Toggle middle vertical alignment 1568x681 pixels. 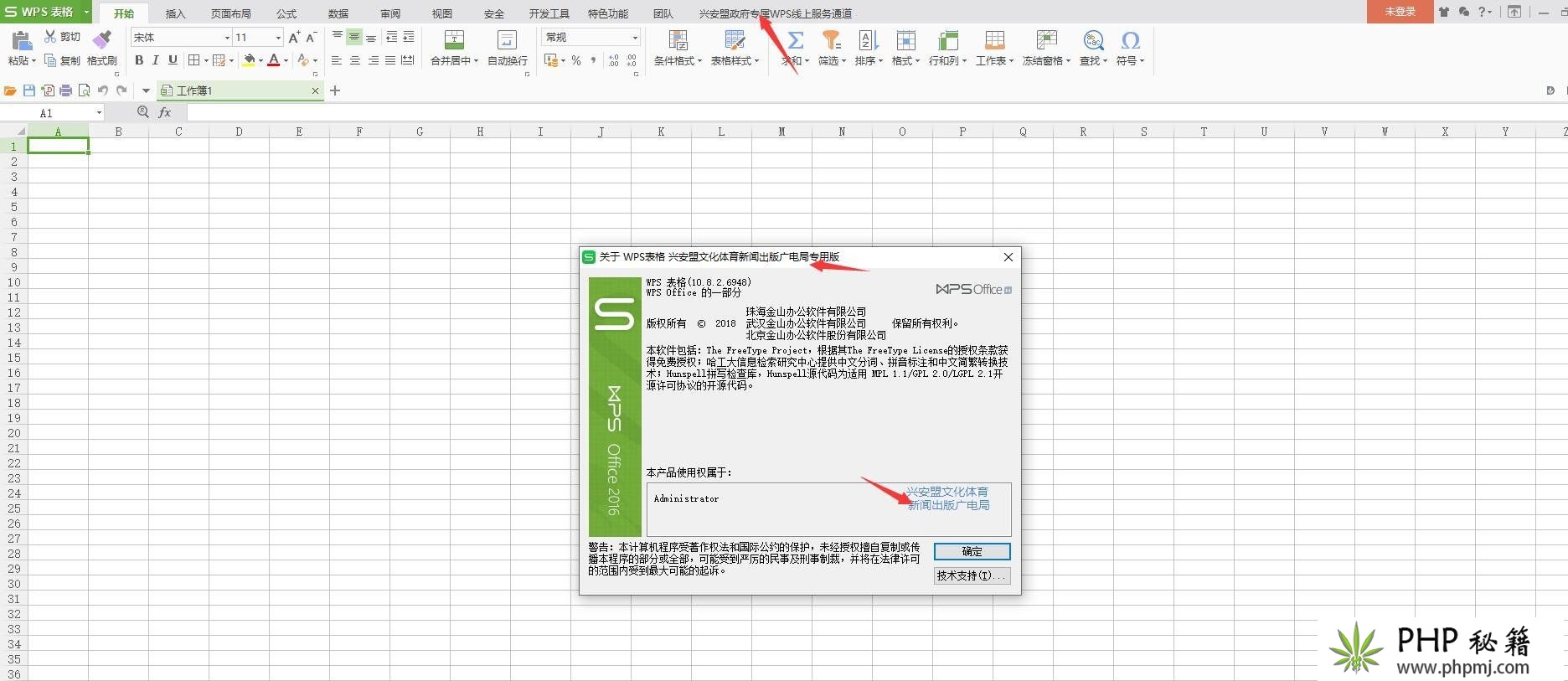(354, 37)
